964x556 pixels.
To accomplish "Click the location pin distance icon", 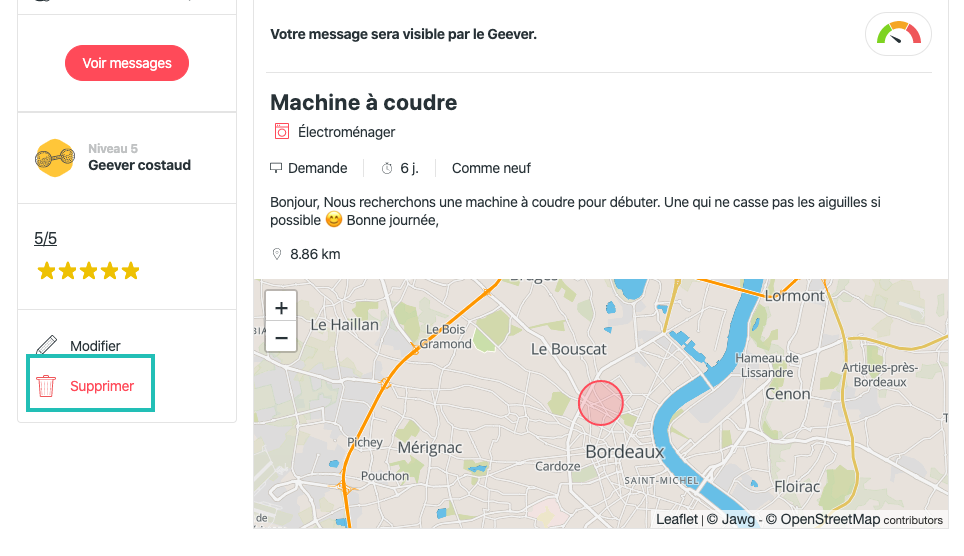I will (x=277, y=254).
